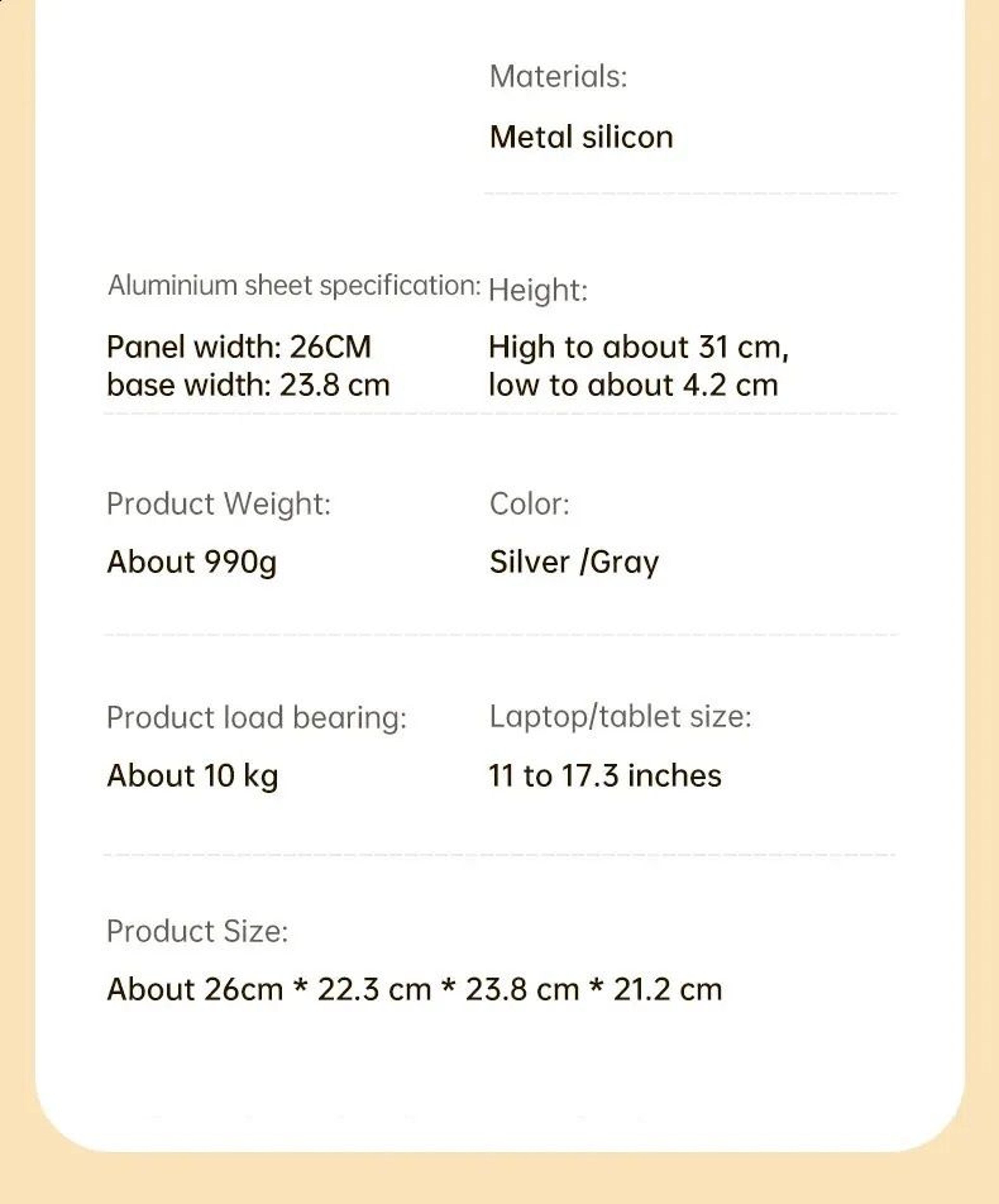Select 11 to 17.3 inches value
The image size is (999, 1204).
(x=605, y=776)
